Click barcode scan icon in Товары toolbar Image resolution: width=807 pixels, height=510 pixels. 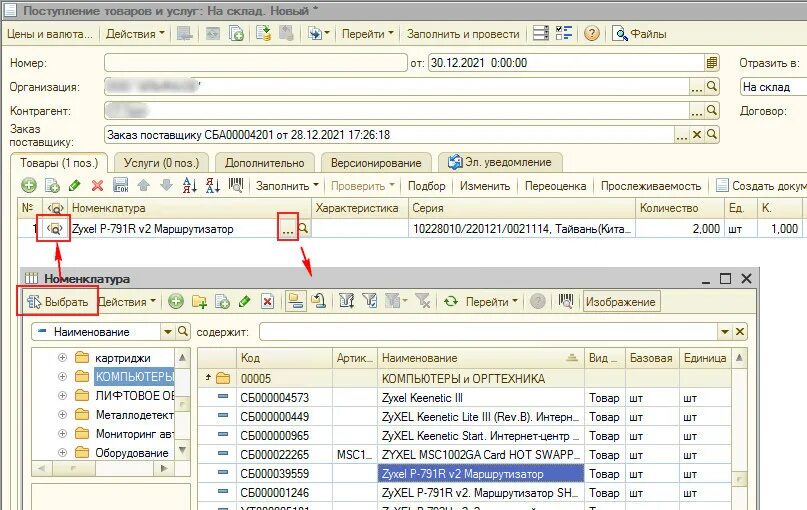(x=236, y=186)
